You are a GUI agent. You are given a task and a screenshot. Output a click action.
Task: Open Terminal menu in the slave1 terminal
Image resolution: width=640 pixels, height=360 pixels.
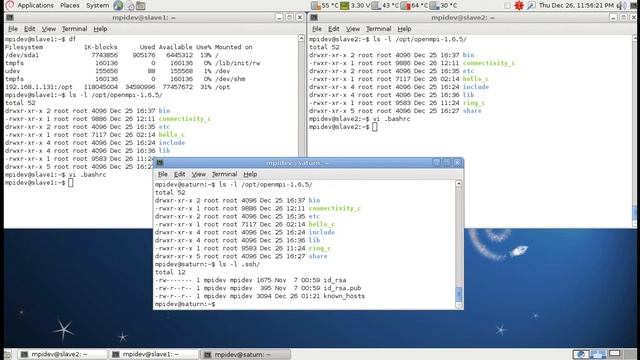coord(74,29)
